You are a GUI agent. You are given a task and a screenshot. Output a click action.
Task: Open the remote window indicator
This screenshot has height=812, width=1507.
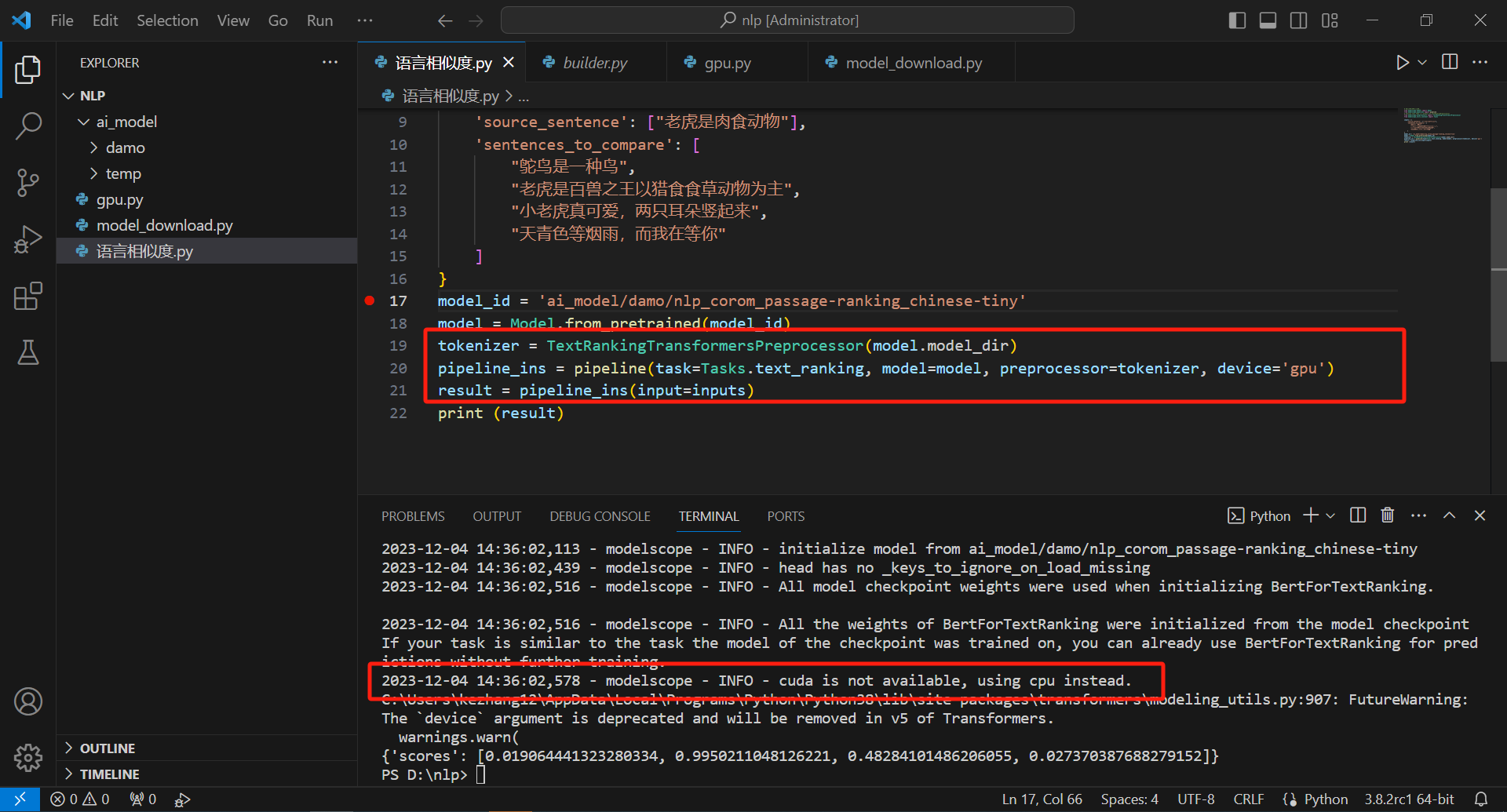point(20,799)
